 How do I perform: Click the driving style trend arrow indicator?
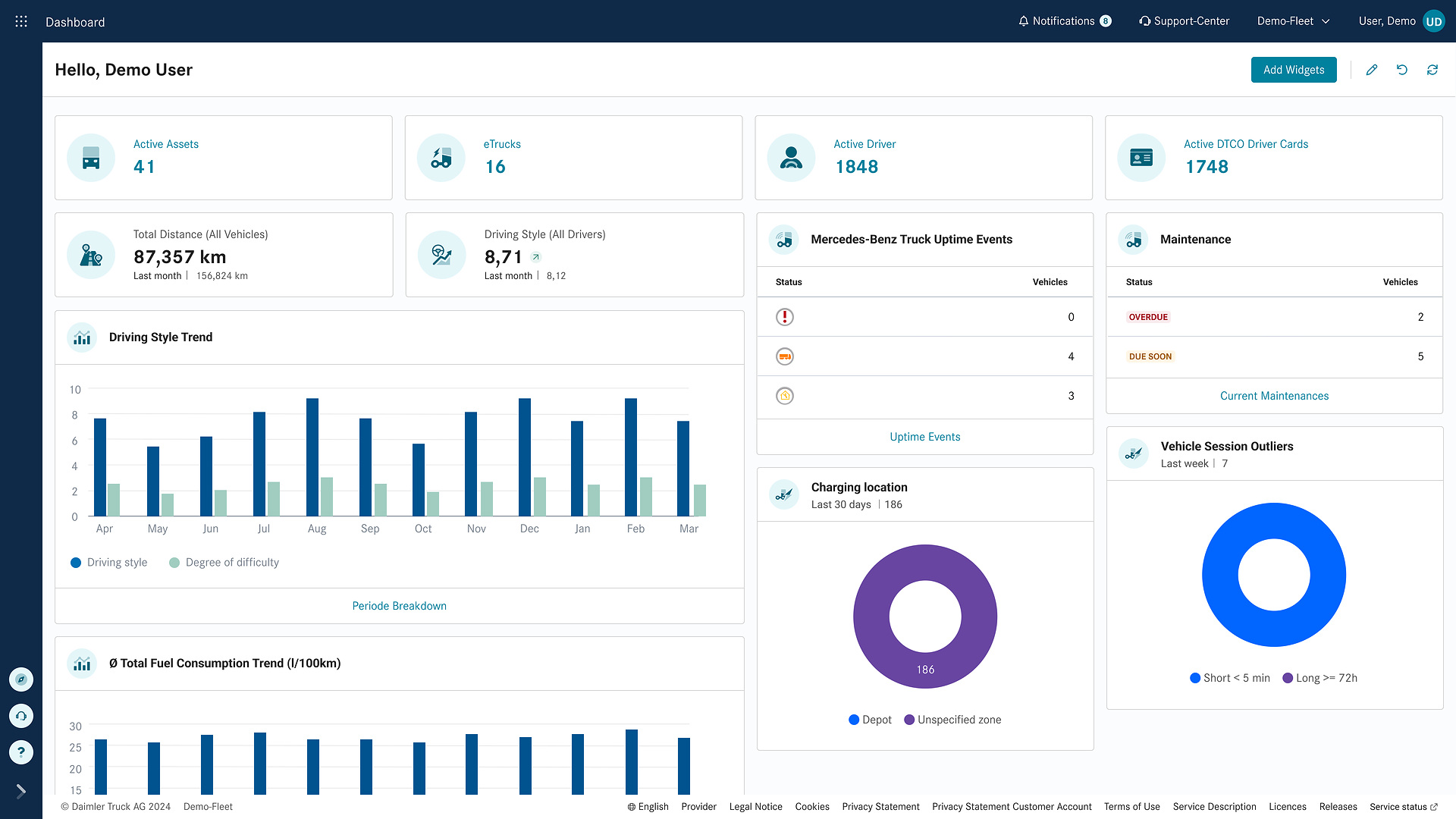536,257
